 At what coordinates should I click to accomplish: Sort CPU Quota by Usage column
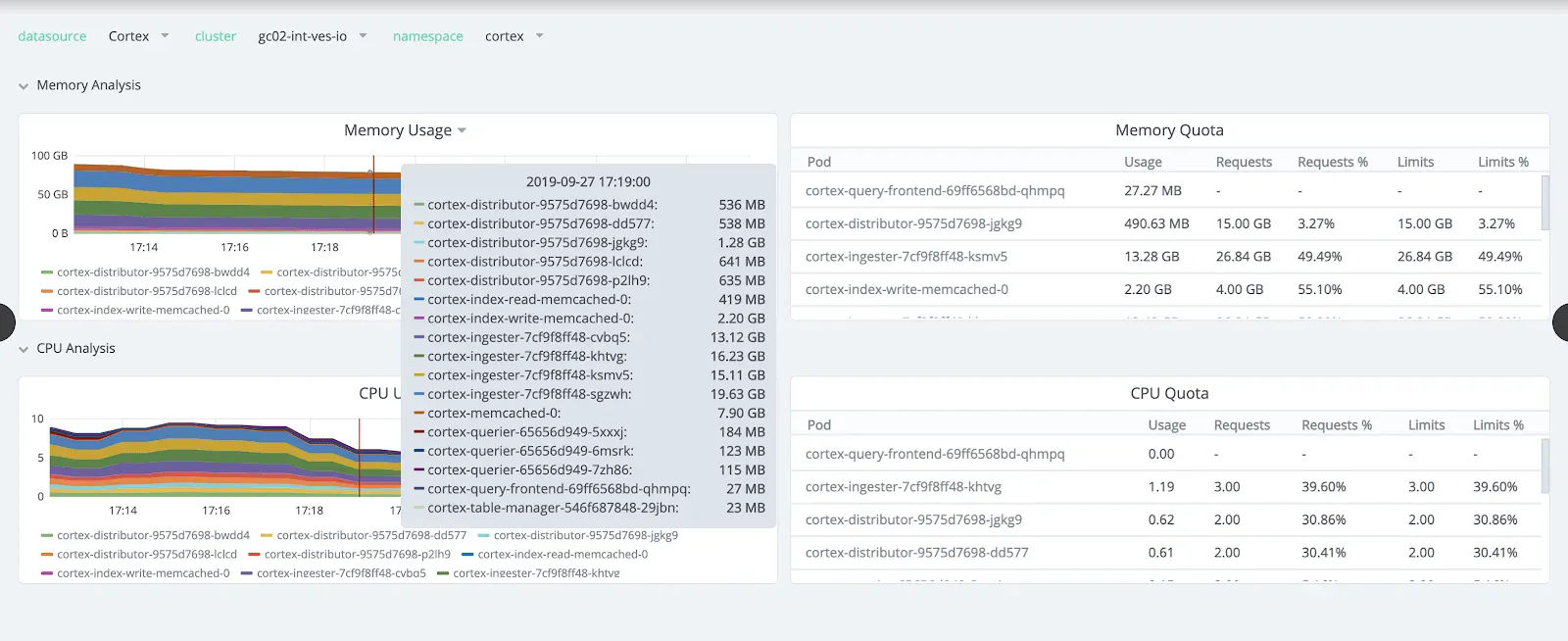[x=1167, y=424]
